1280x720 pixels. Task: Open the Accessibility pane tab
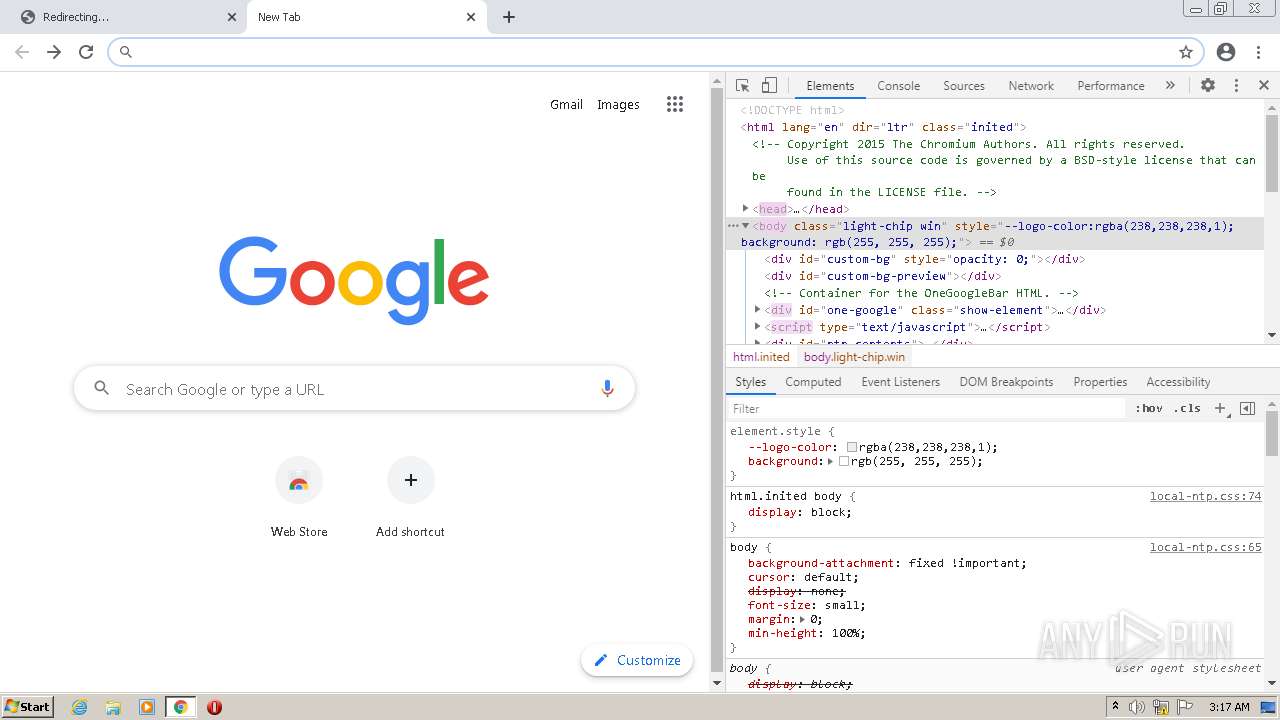click(1178, 382)
